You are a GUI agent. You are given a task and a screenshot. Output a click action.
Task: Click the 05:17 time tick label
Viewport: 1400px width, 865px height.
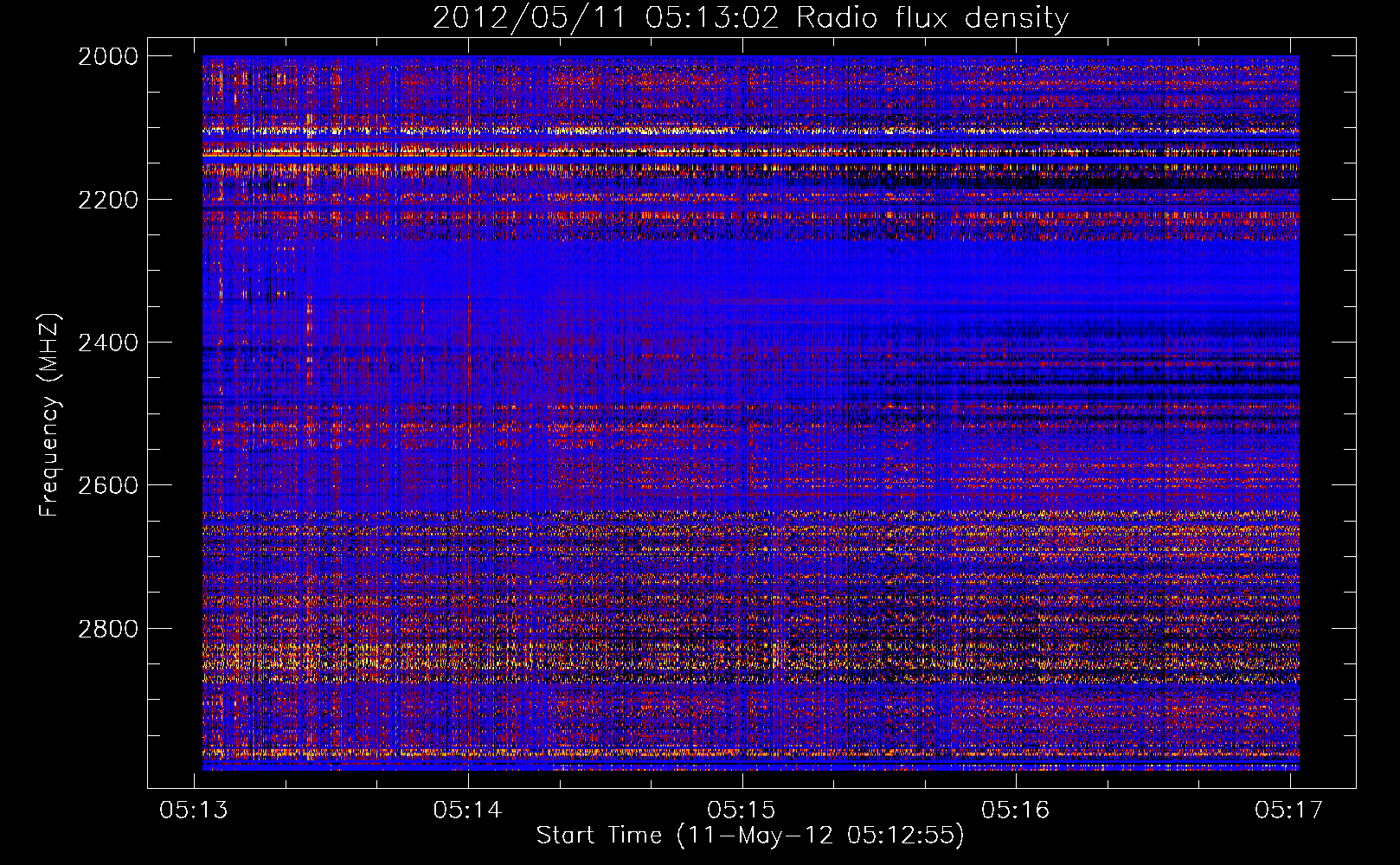tap(1289, 810)
